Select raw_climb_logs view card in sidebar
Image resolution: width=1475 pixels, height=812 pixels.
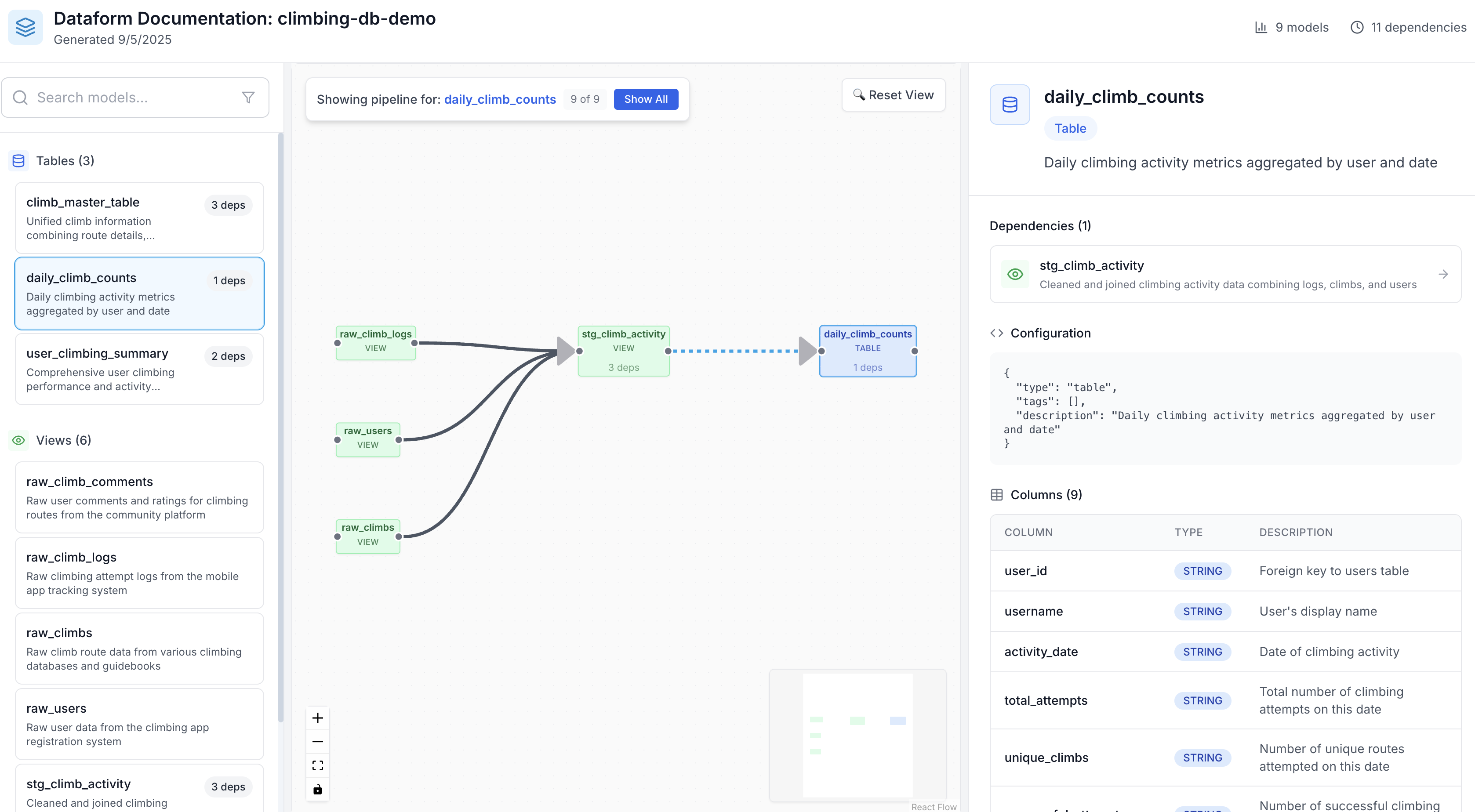139,573
